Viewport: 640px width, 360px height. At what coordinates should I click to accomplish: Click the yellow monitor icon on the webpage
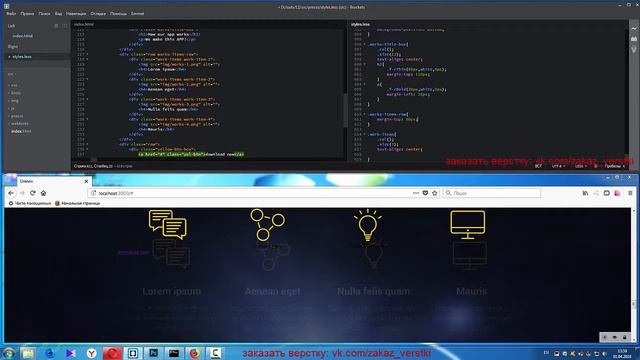[468, 224]
